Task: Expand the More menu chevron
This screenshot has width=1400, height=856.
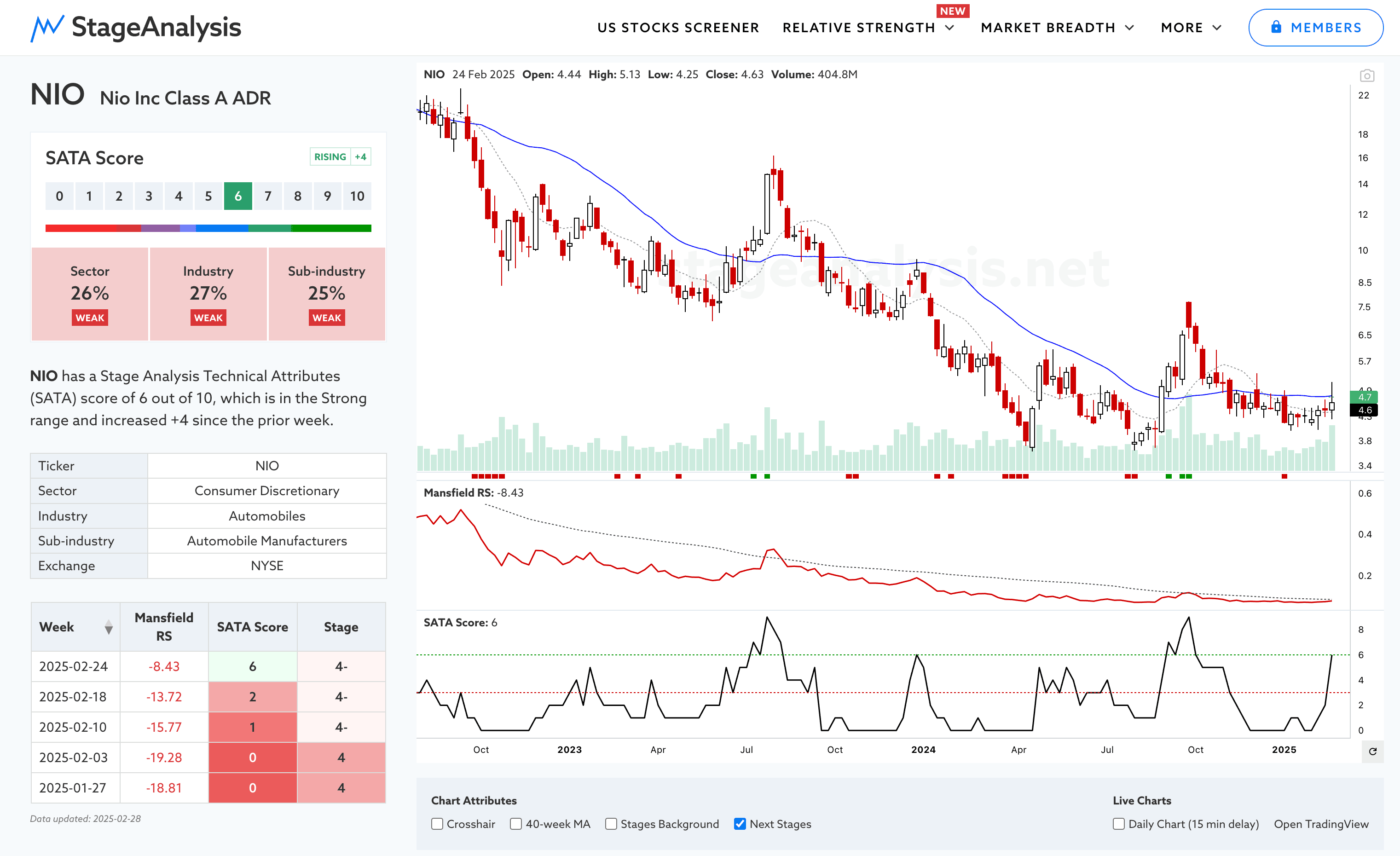Action: coord(1216,28)
